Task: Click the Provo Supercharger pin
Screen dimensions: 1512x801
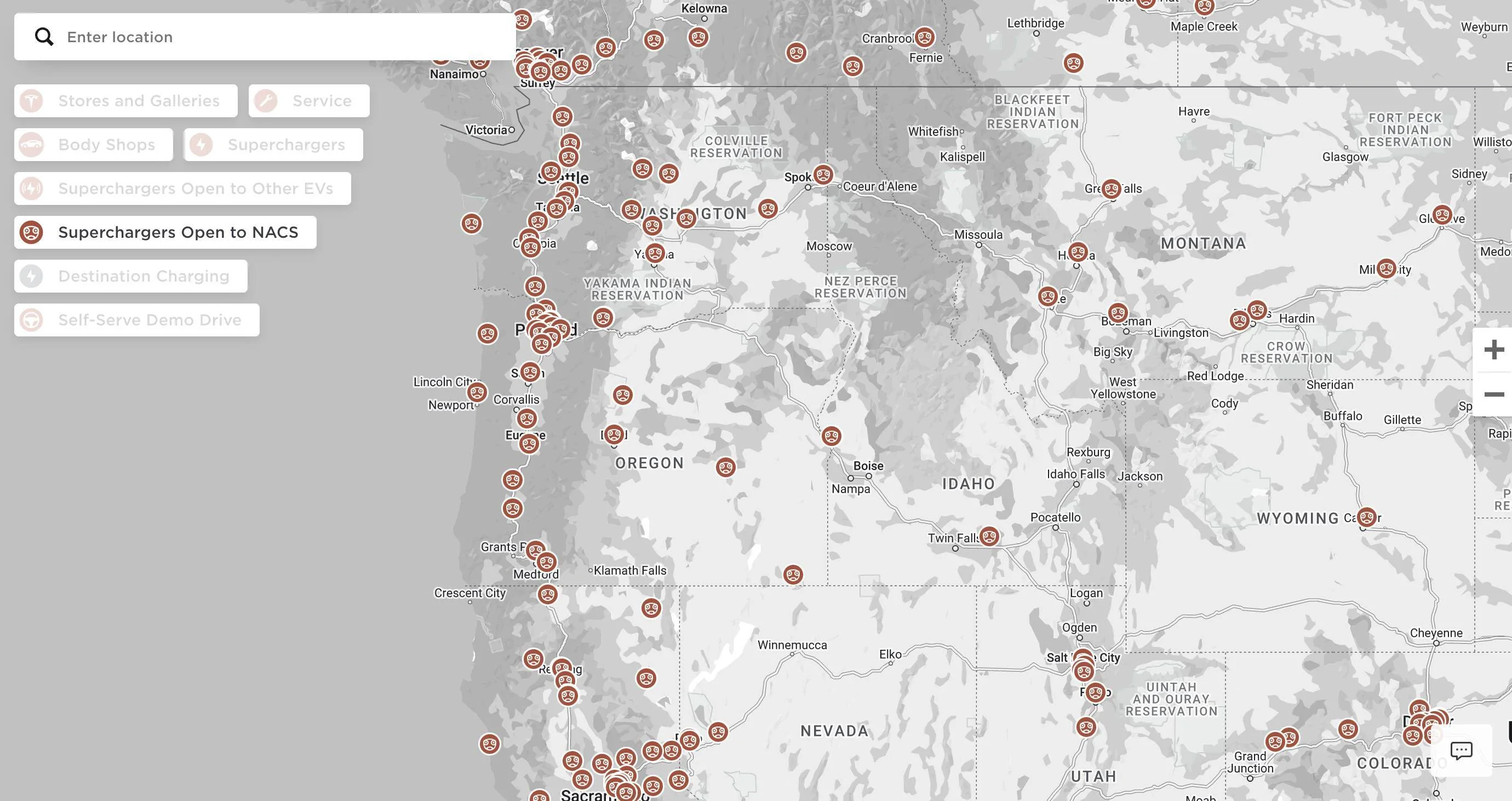Action: click(1095, 693)
